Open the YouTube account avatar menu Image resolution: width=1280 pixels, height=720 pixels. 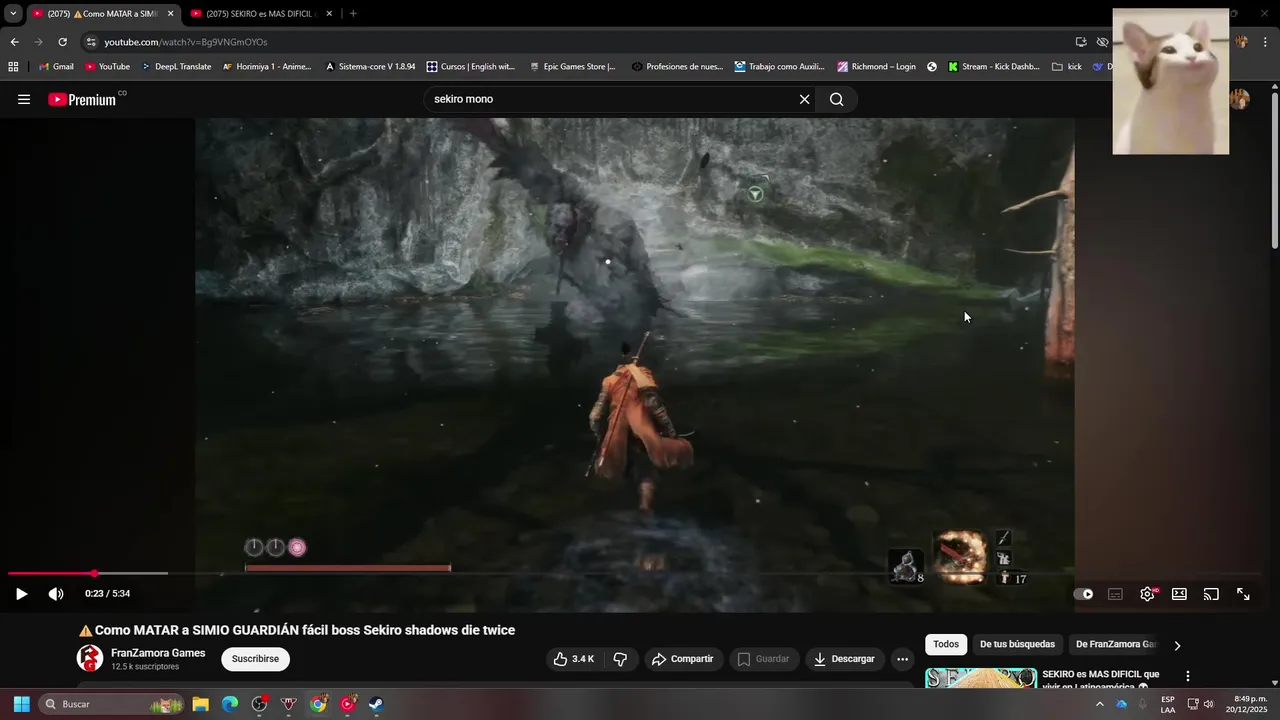(x=1240, y=99)
